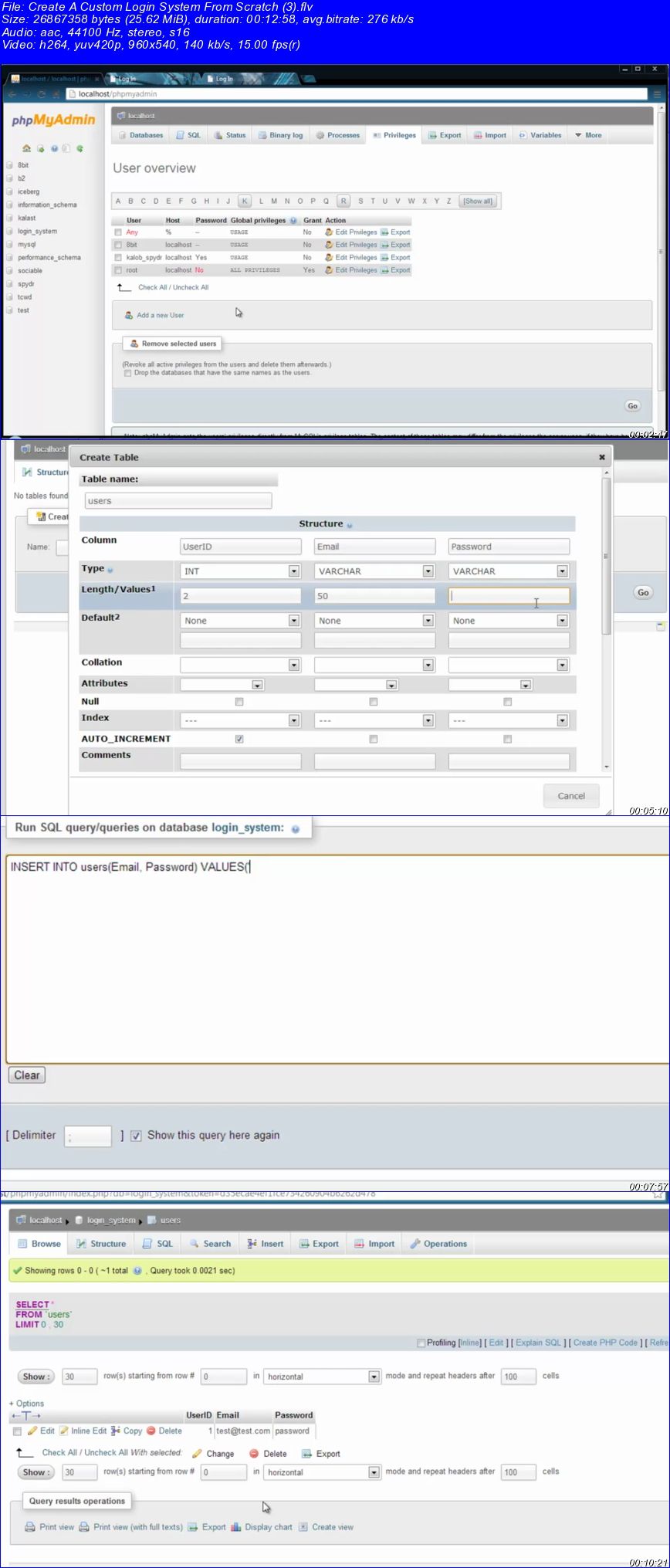The height and width of the screenshot is (1568, 670).
Task: Click the With selected Export icon
Action: click(307, 1454)
